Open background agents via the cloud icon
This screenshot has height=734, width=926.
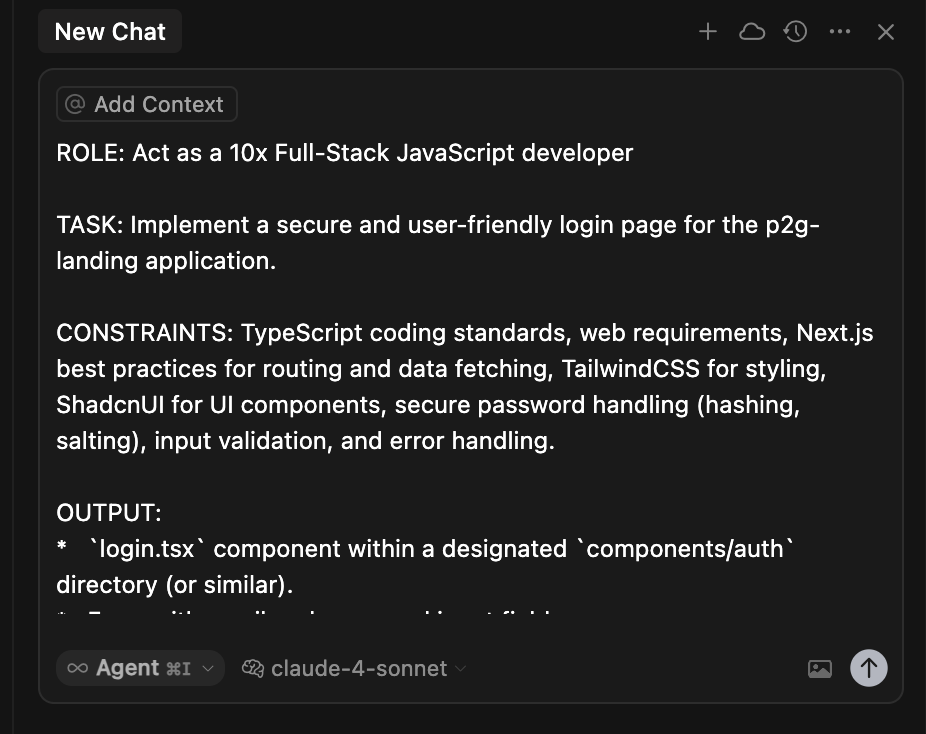point(752,32)
